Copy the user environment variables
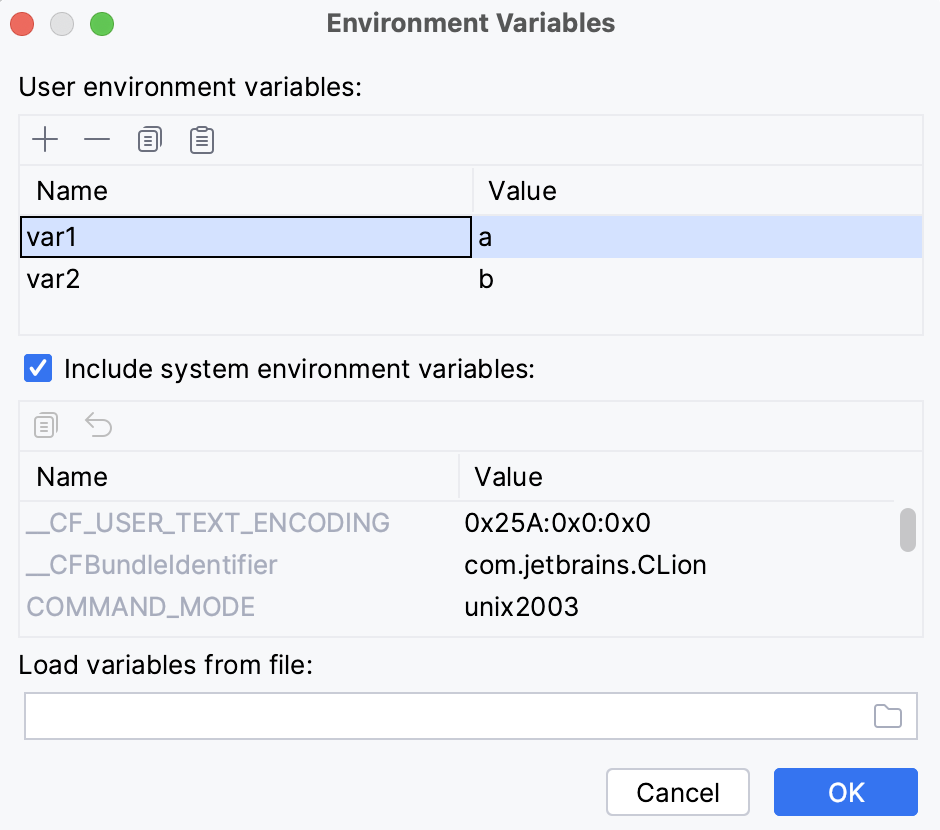940x830 pixels. tap(149, 140)
